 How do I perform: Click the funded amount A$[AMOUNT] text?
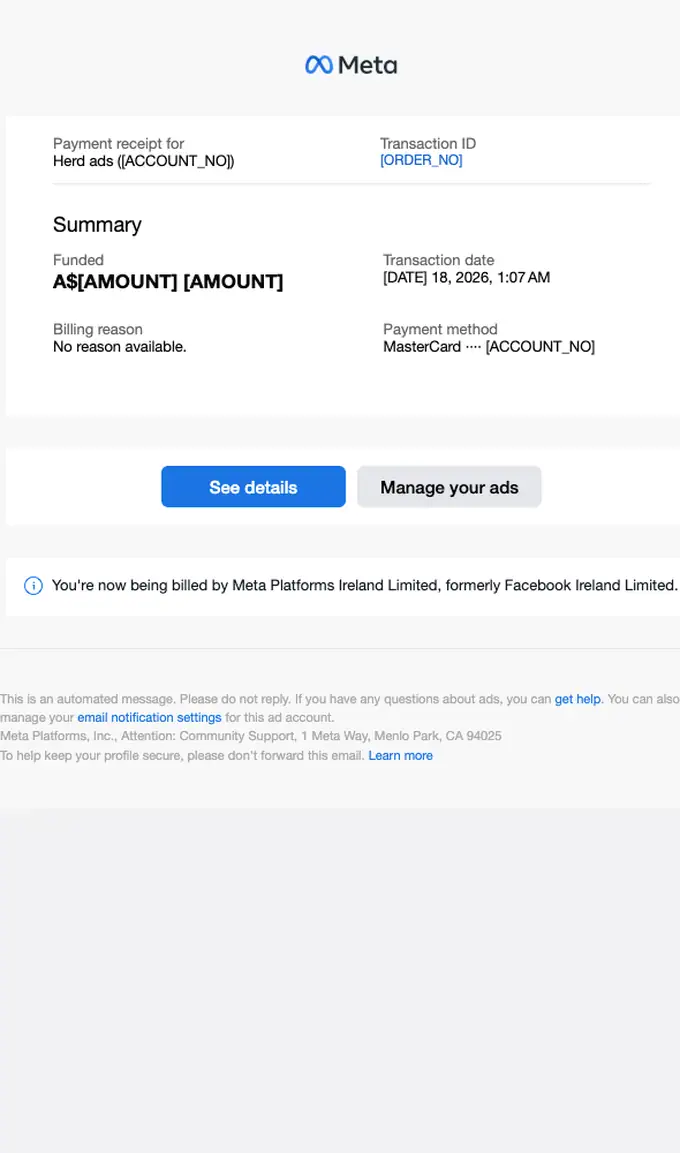[x=168, y=282]
